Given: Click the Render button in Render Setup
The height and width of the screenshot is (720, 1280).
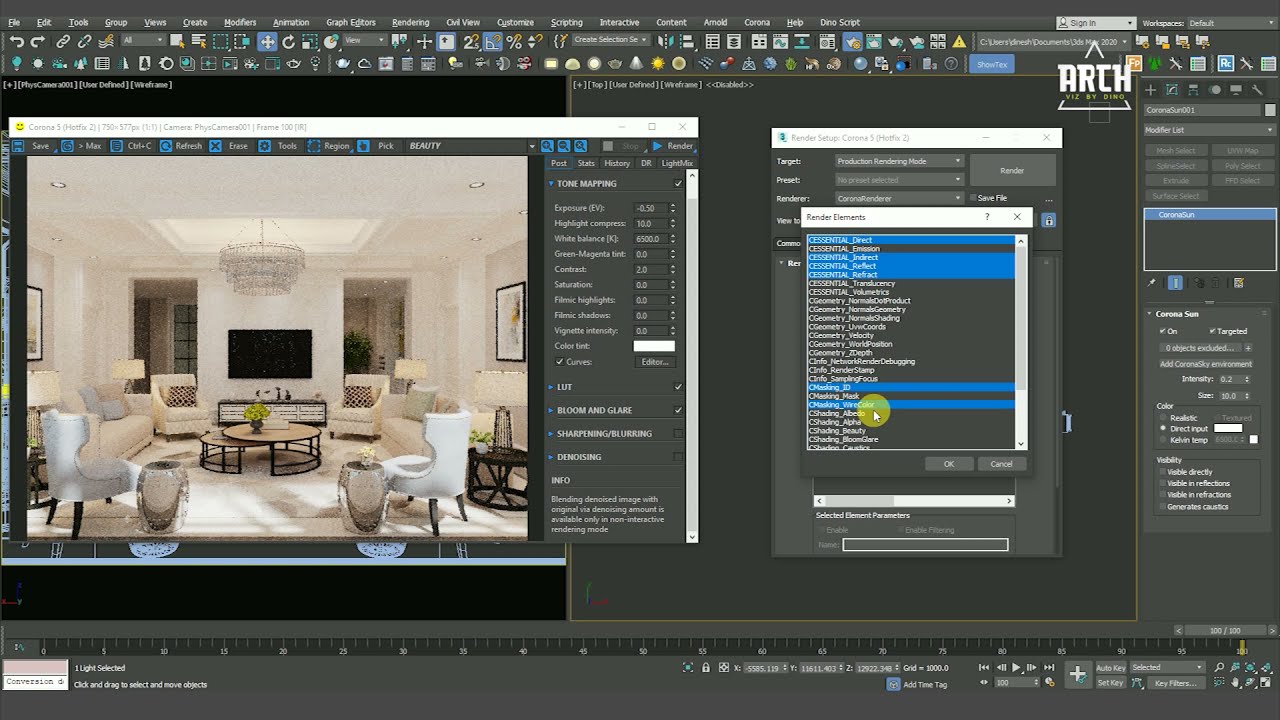Looking at the screenshot, I should [1012, 170].
